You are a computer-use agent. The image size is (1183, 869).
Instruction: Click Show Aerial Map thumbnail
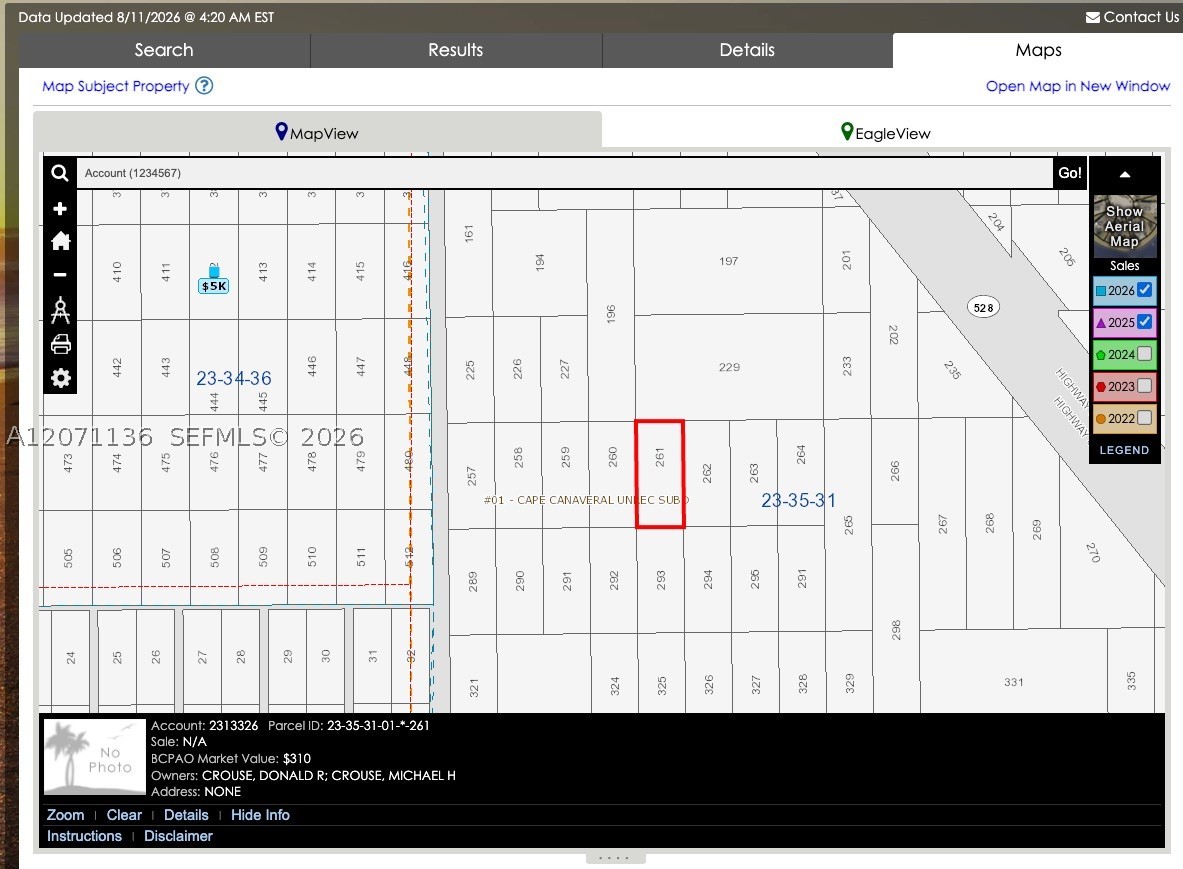pos(1124,226)
